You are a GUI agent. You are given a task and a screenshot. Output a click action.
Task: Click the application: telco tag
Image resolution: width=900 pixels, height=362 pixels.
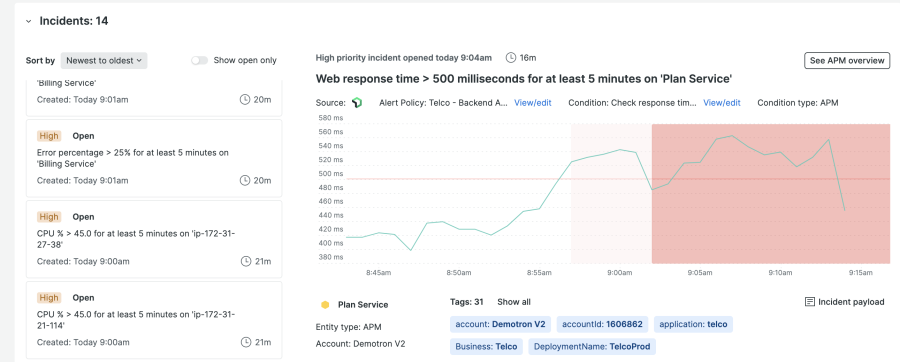pyautogui.click(x=693, y=324)
